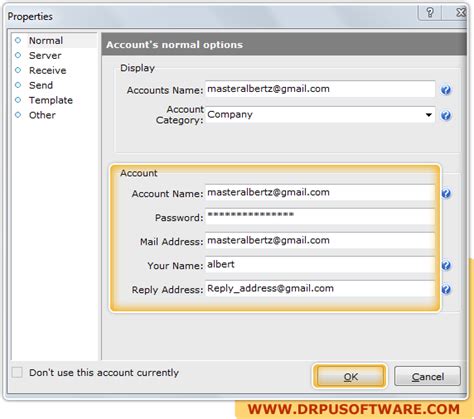The width and height of the screenshot is (474, 419).
Task: Click into the Mail Address field
Action: coord(320,240)
